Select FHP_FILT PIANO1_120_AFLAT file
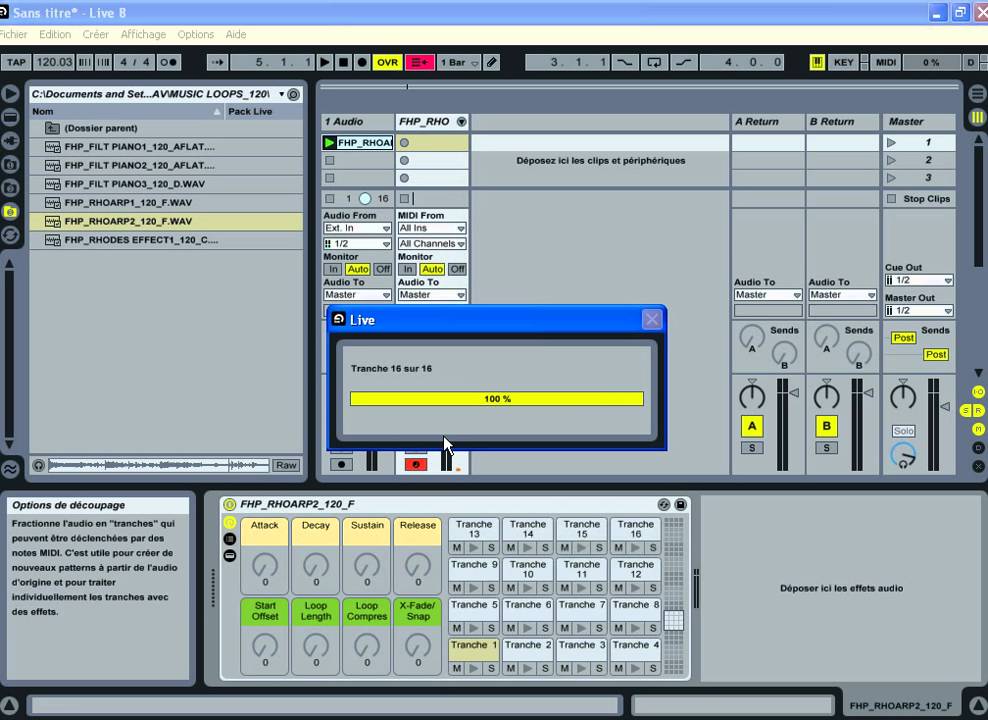988x720 pixels. coord(166,147)
